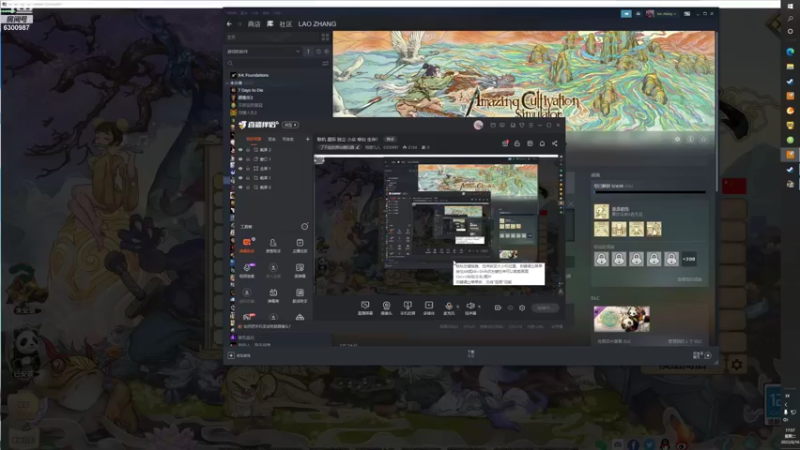
Task: Expand the microphone options arrow
Action: click(x=457, y=307)
